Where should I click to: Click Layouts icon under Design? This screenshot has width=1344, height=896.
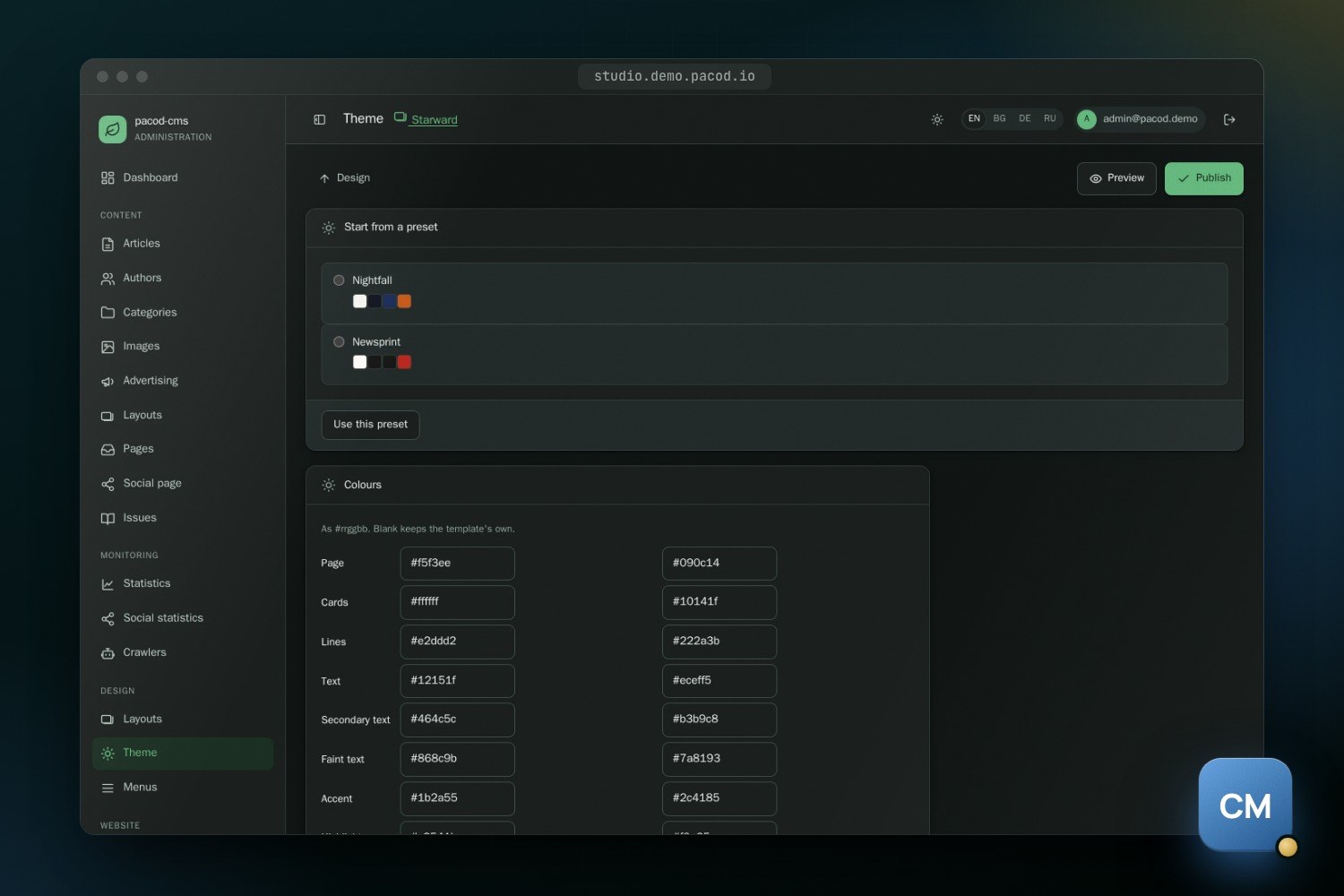108,719
